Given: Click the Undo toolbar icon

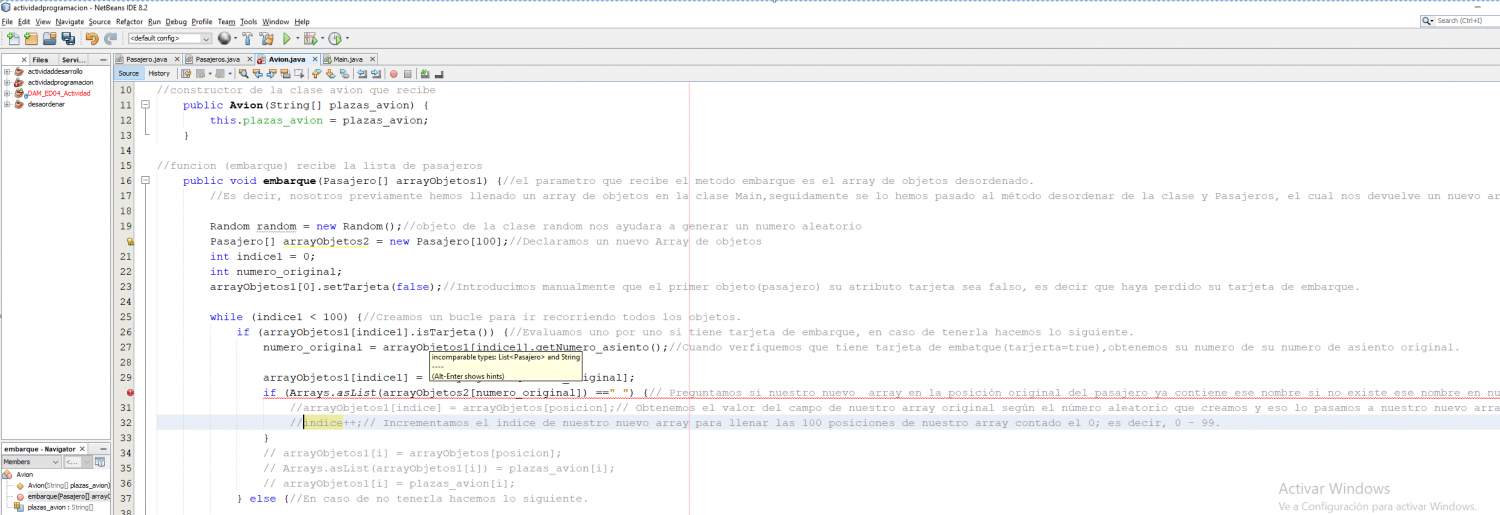Looking at the screenshot, I should [92, 38].
